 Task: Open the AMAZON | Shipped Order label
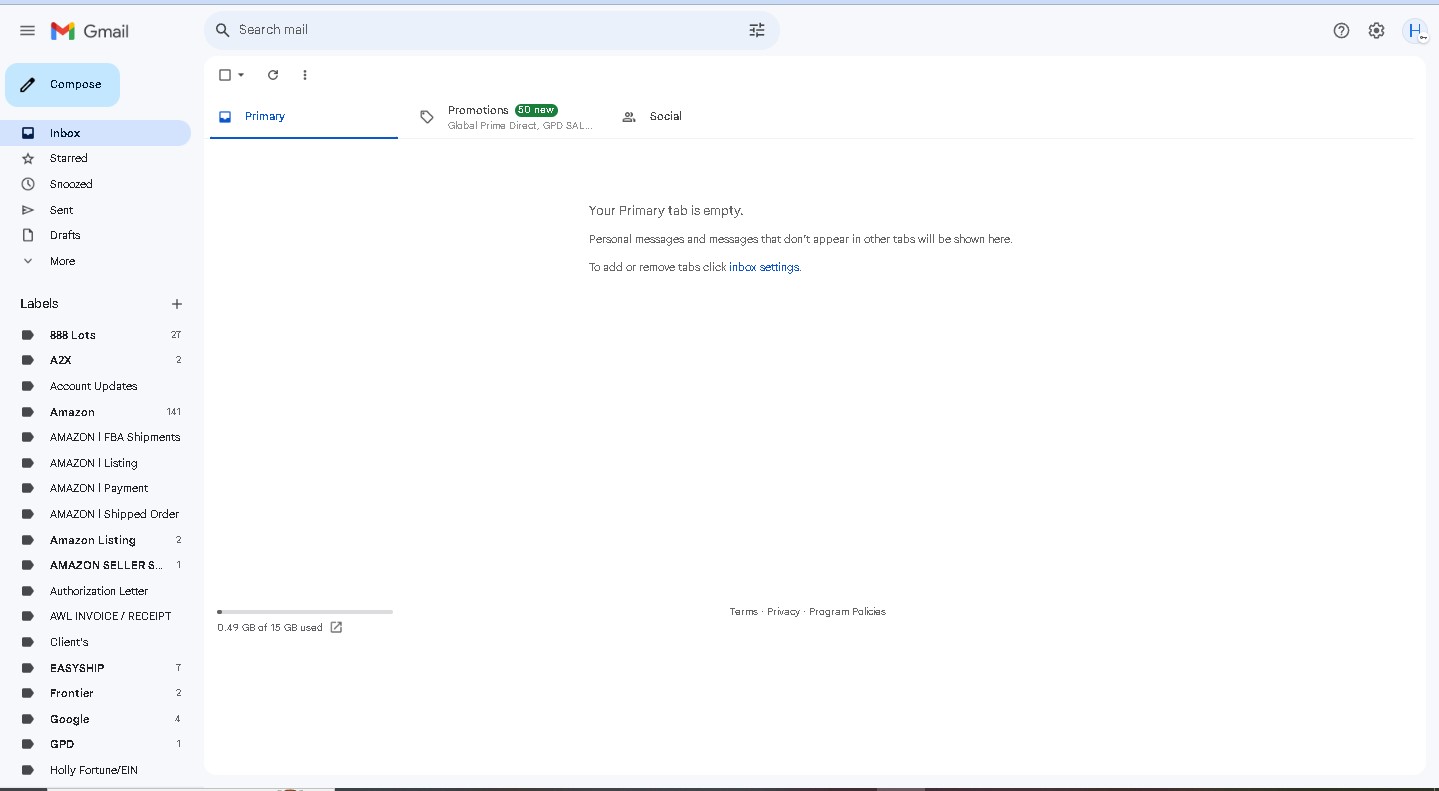click(95, 514)
